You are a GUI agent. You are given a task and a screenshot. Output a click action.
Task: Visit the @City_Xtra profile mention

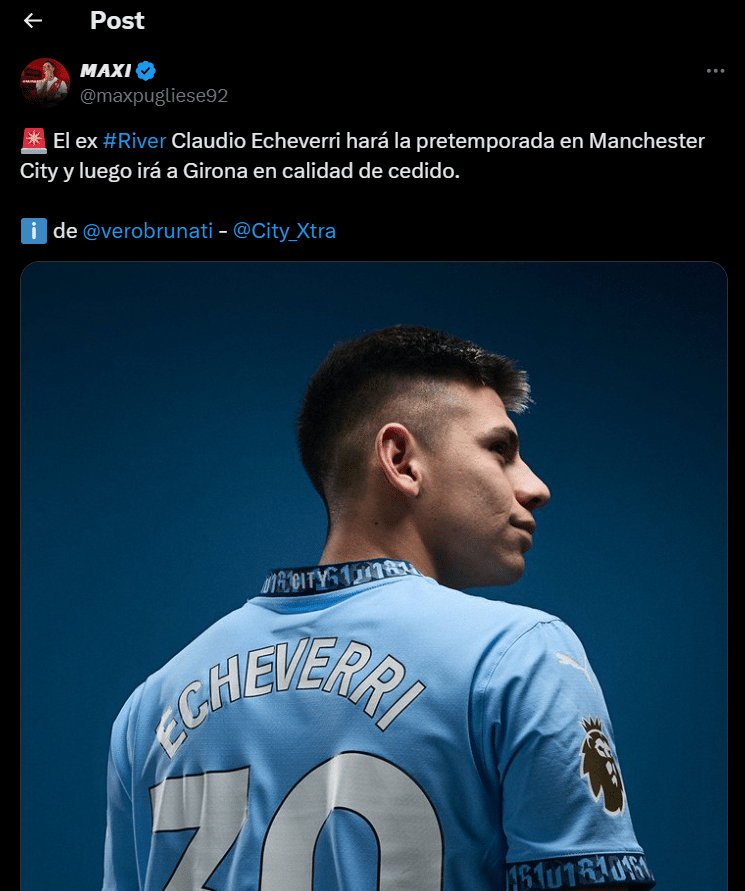pyautogui.click(x=284, y=231)
